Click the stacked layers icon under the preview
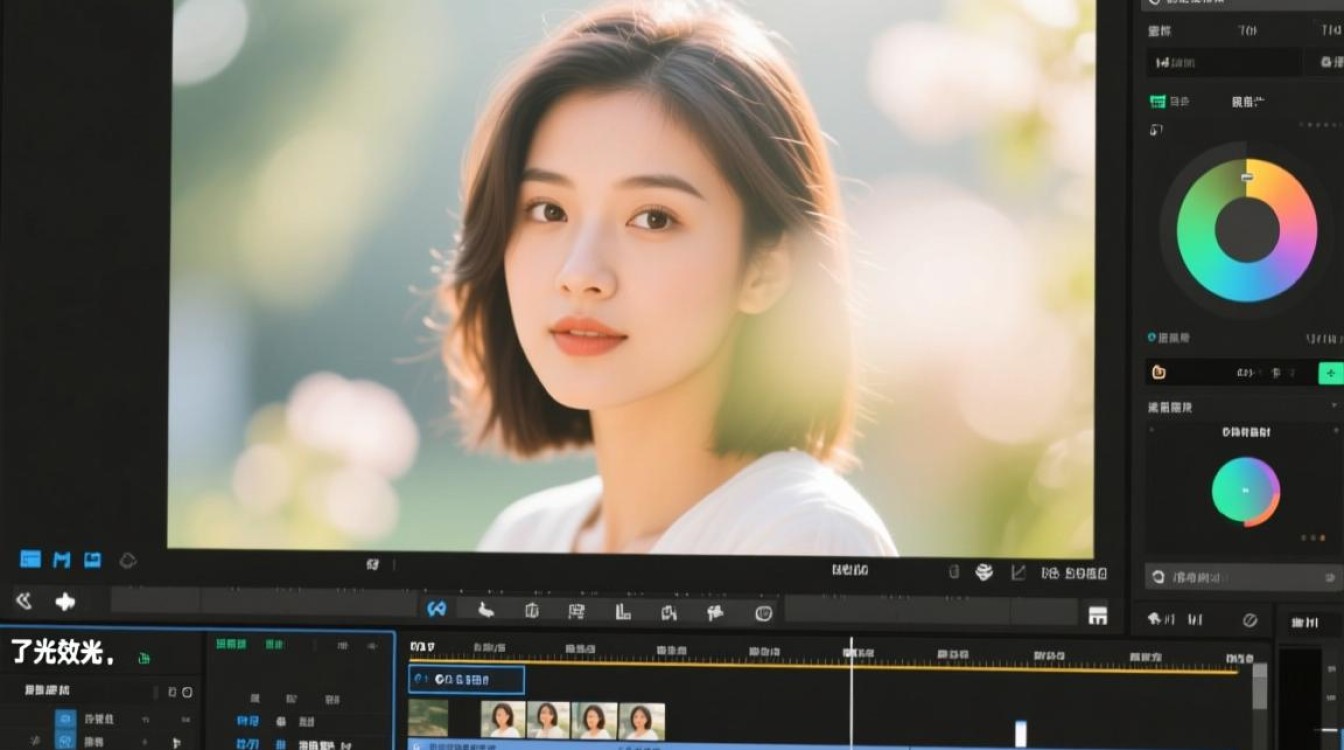 pos(984,572)
